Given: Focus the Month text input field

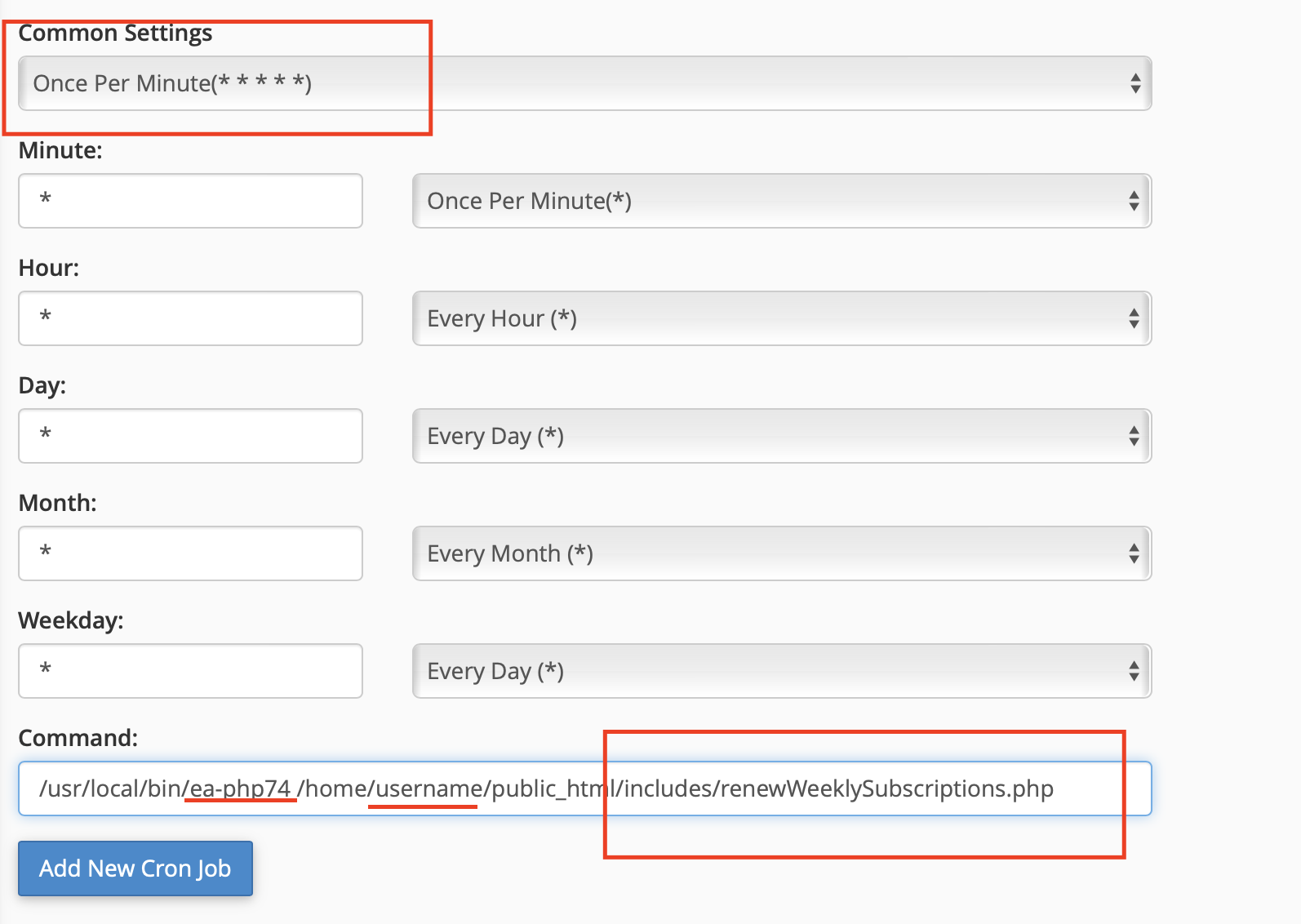Looking at the screenshot, I should click(x=190, y=553).
